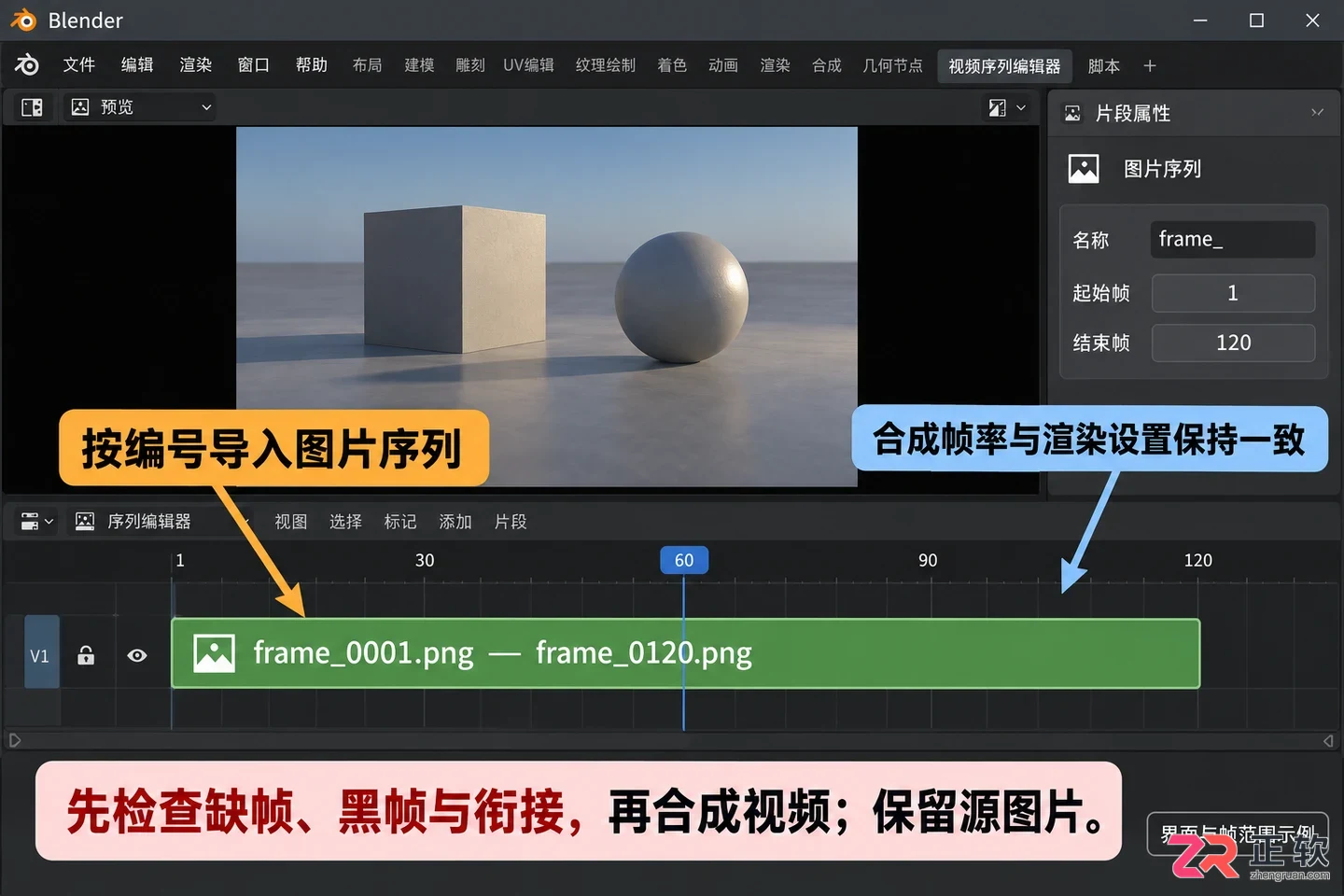The image size is (1344, 896).
Task: Open the sequencer editor type dropdown
Action: point(36,521)
